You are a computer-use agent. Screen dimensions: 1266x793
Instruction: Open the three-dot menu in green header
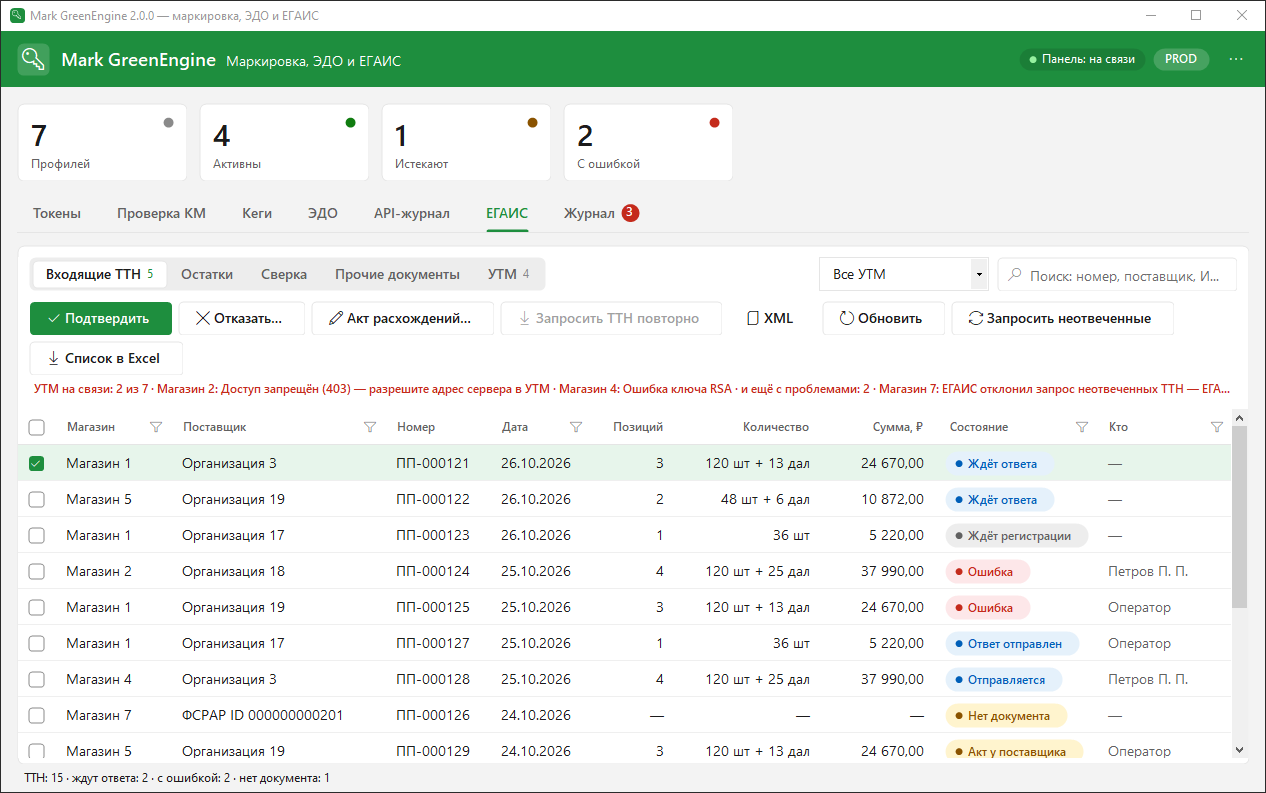point(1236,59)
